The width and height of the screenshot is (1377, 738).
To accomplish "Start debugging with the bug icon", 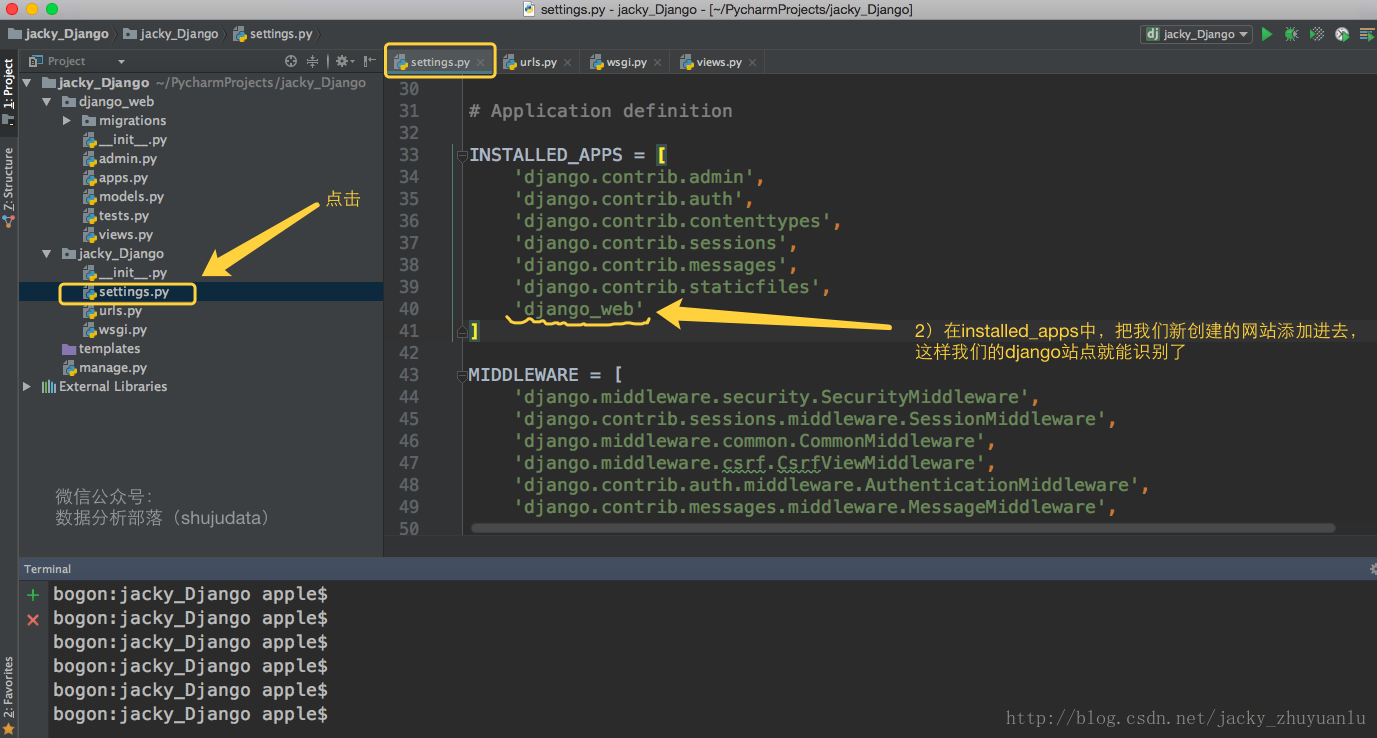I will (x=1292, y=34).
